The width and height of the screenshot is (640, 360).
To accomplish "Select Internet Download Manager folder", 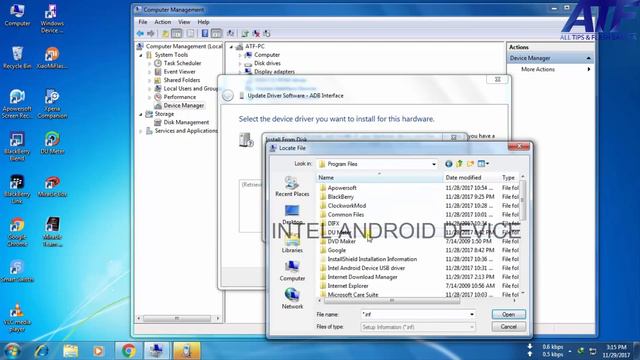I will [x=362, y=277].
